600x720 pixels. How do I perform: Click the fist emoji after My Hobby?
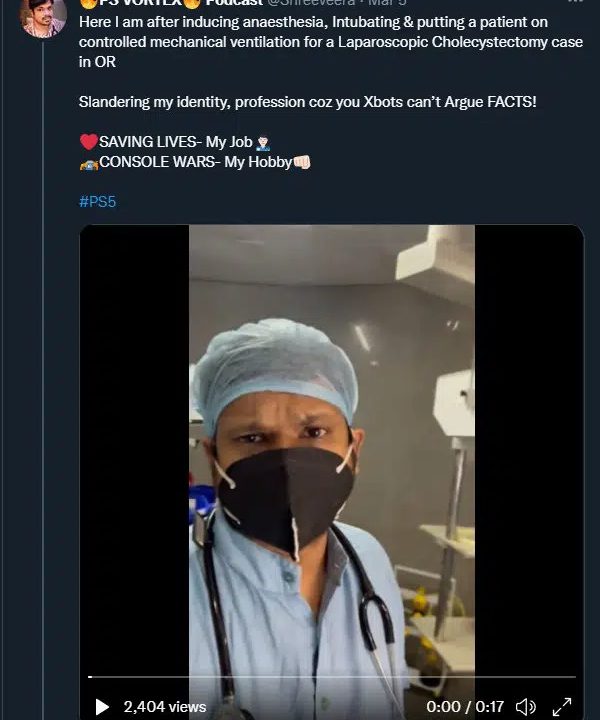(305, 162)
